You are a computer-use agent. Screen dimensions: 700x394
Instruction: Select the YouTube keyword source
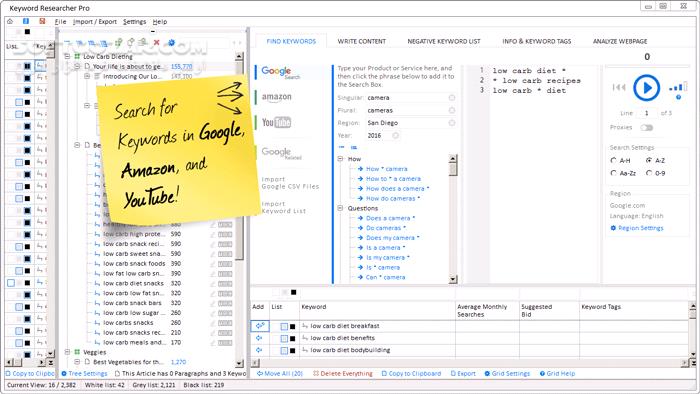coord(276,122)
